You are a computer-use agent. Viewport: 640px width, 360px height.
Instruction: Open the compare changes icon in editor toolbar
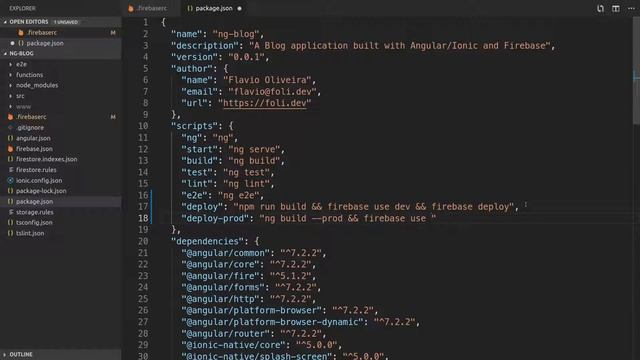pos(600,8)
